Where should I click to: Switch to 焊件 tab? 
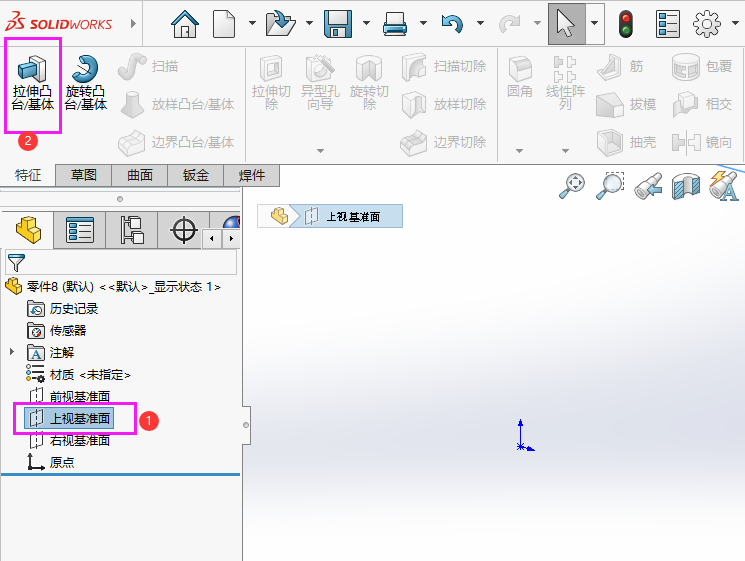252,175
